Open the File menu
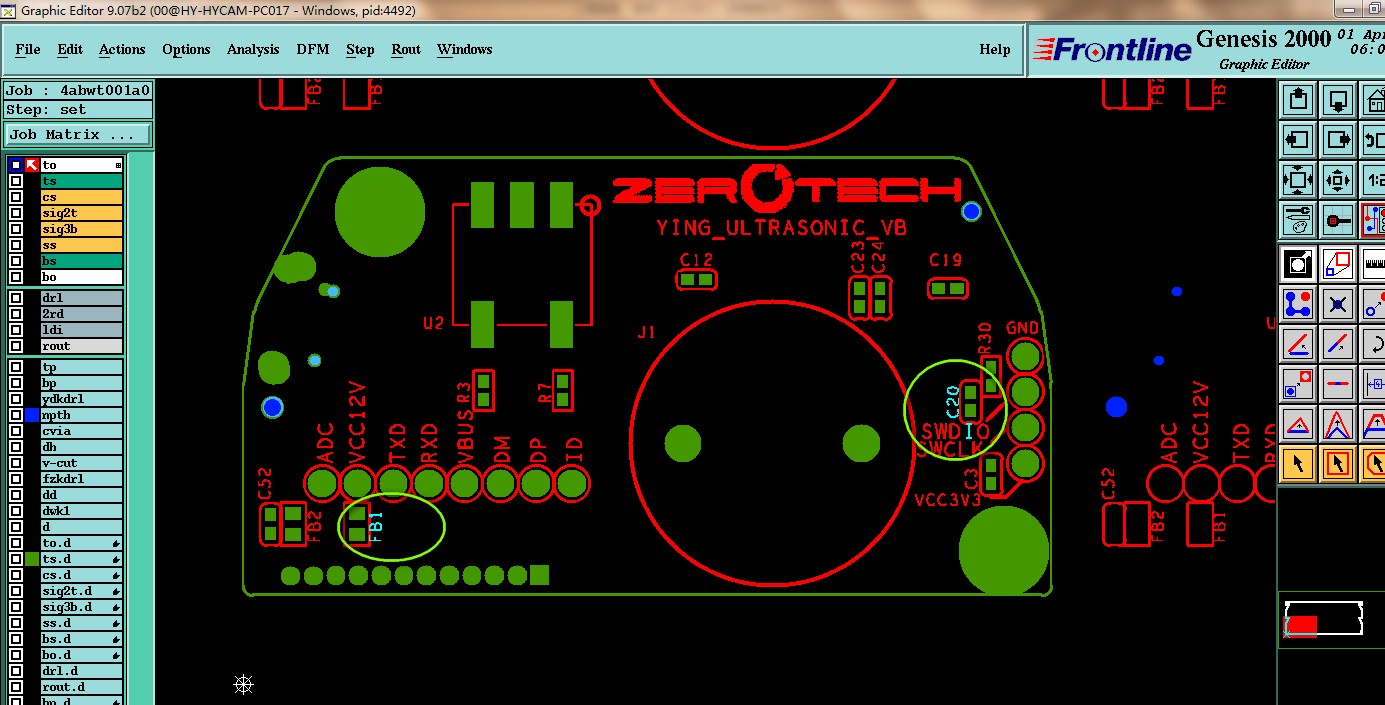 (x=28, y=49)
